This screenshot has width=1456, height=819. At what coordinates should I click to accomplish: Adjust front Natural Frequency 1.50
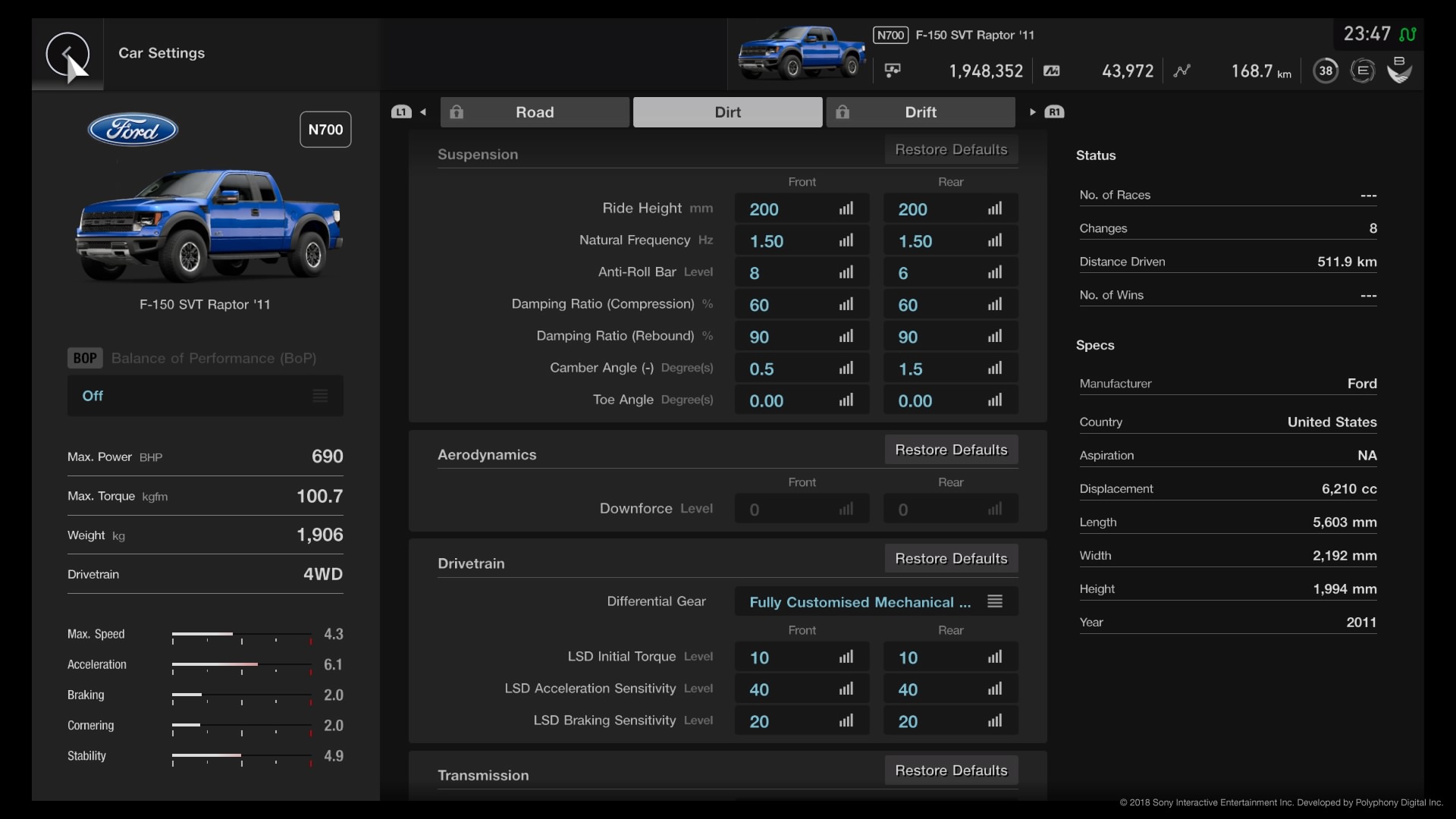click(802, 241)
